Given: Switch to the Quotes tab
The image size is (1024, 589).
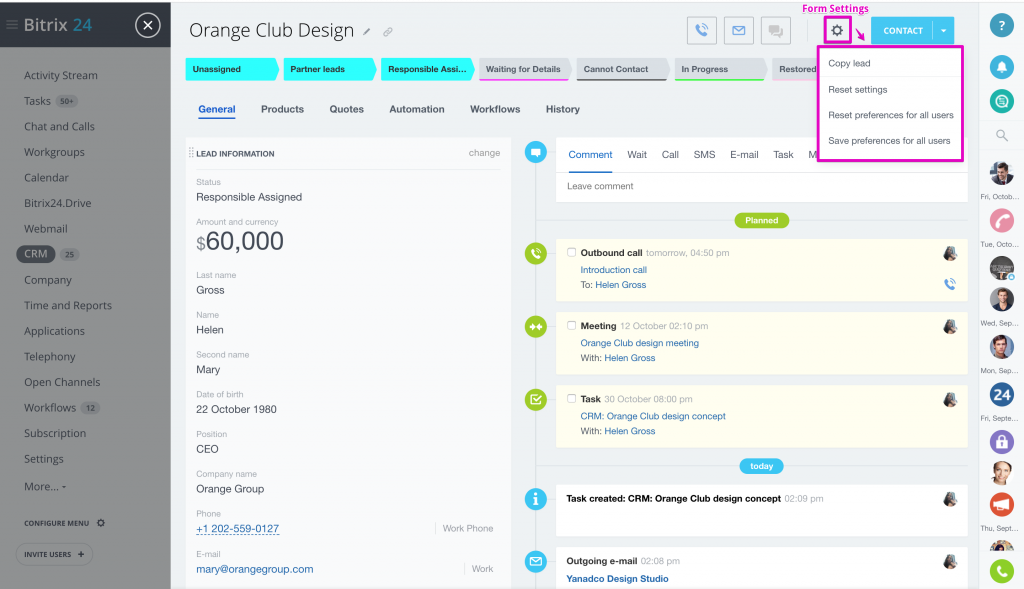Looking at the screenshot, I should [346, 109].
